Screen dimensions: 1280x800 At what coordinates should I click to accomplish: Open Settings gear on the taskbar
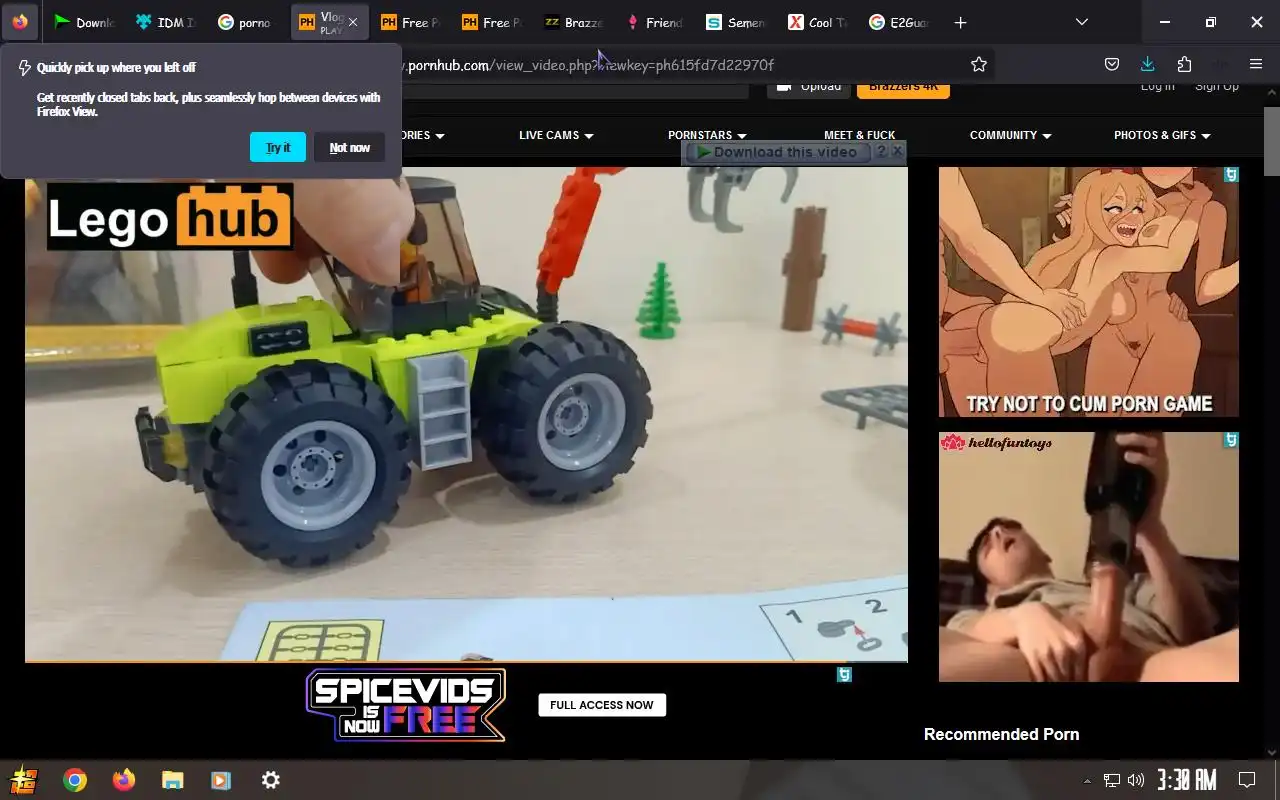(271, 780)
